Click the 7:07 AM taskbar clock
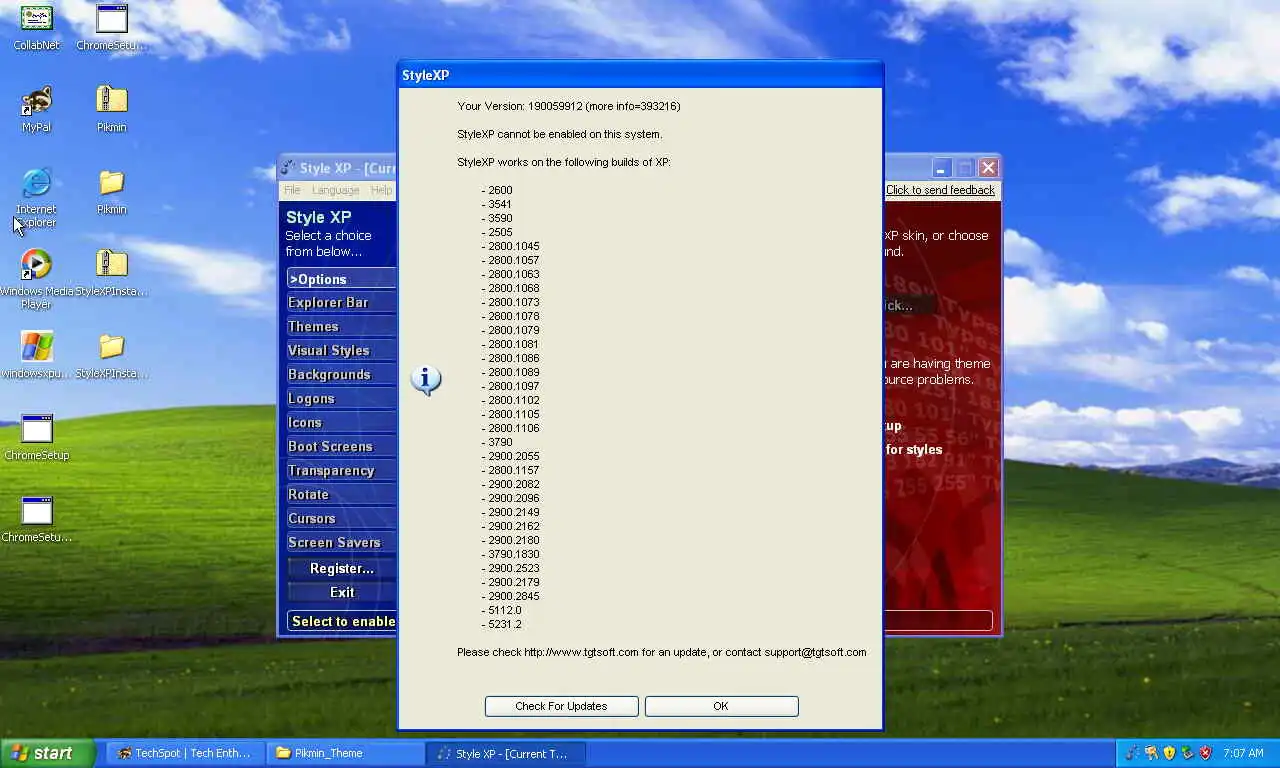 [1243, 753]
